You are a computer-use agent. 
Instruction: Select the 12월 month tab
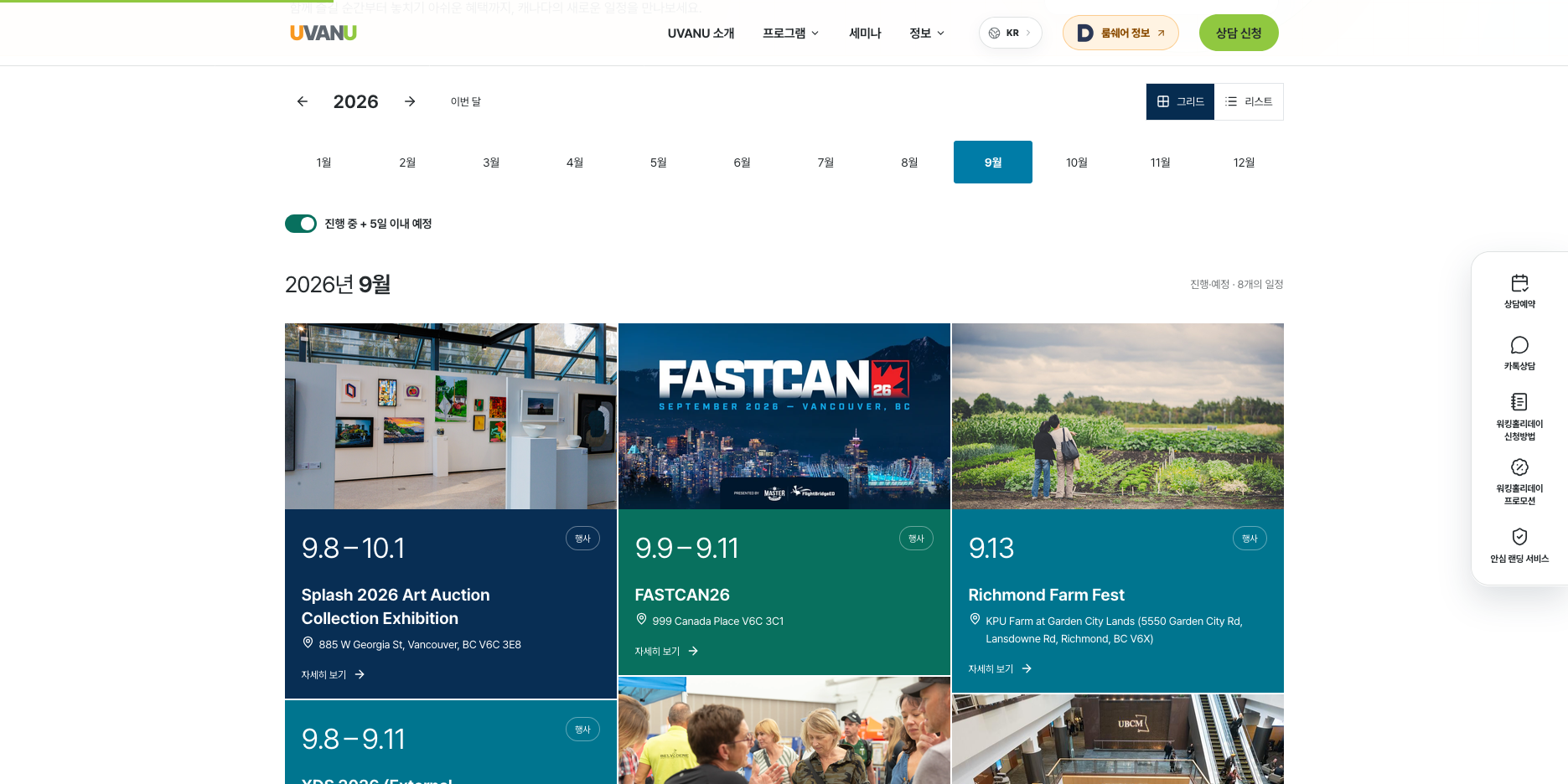coord(1244,162)
